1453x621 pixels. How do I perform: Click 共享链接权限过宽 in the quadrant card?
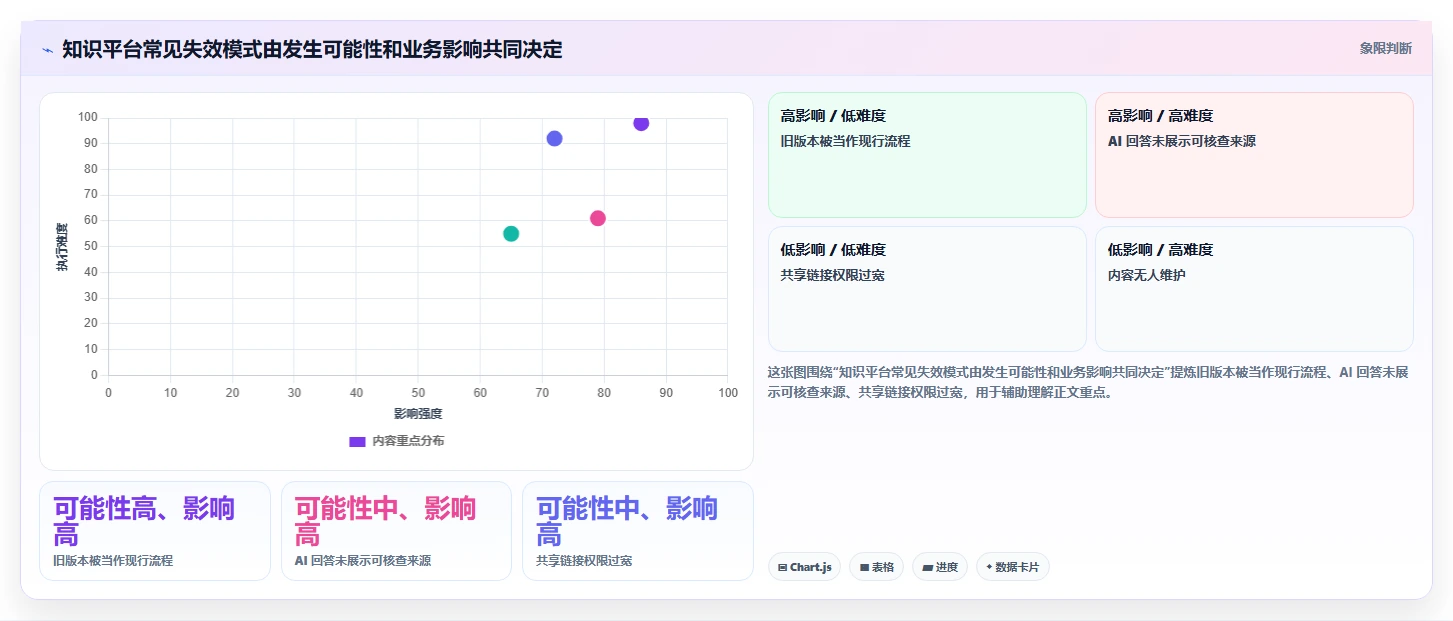832,275
